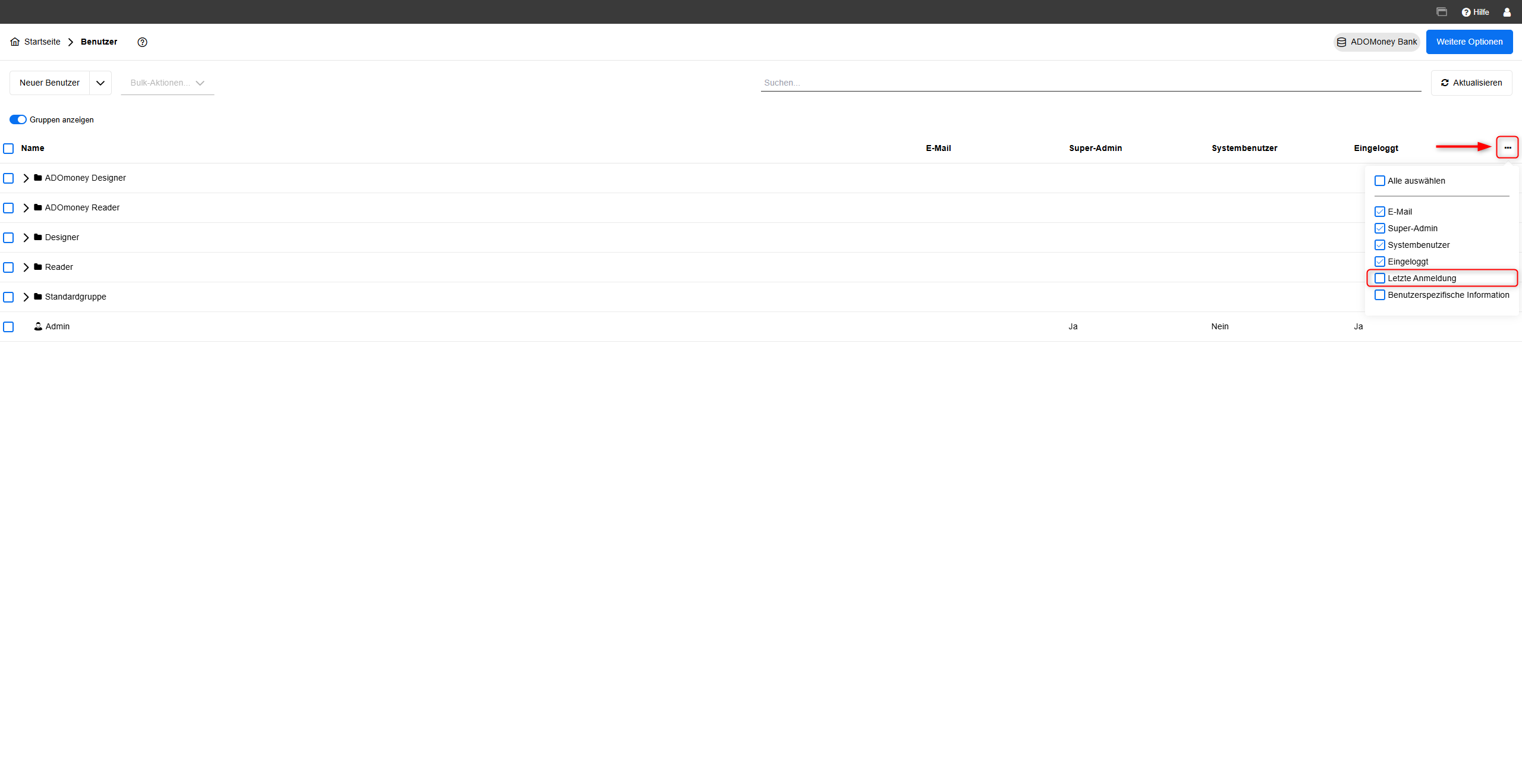1522x784 pixels.
Task: Check the Alle auswählen checkbox
Action: click(x=1380, y=181)
